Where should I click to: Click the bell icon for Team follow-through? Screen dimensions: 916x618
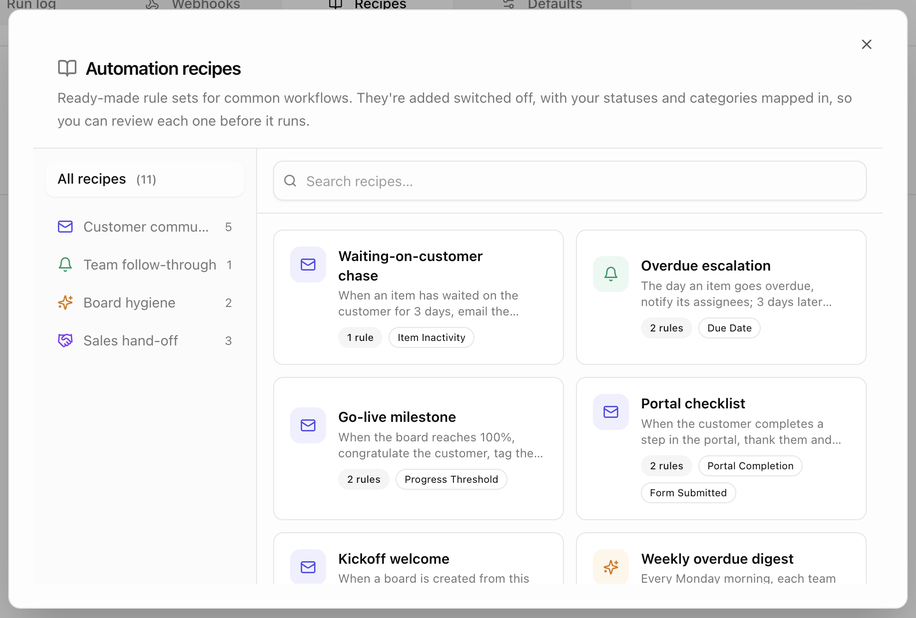point(65,265)
